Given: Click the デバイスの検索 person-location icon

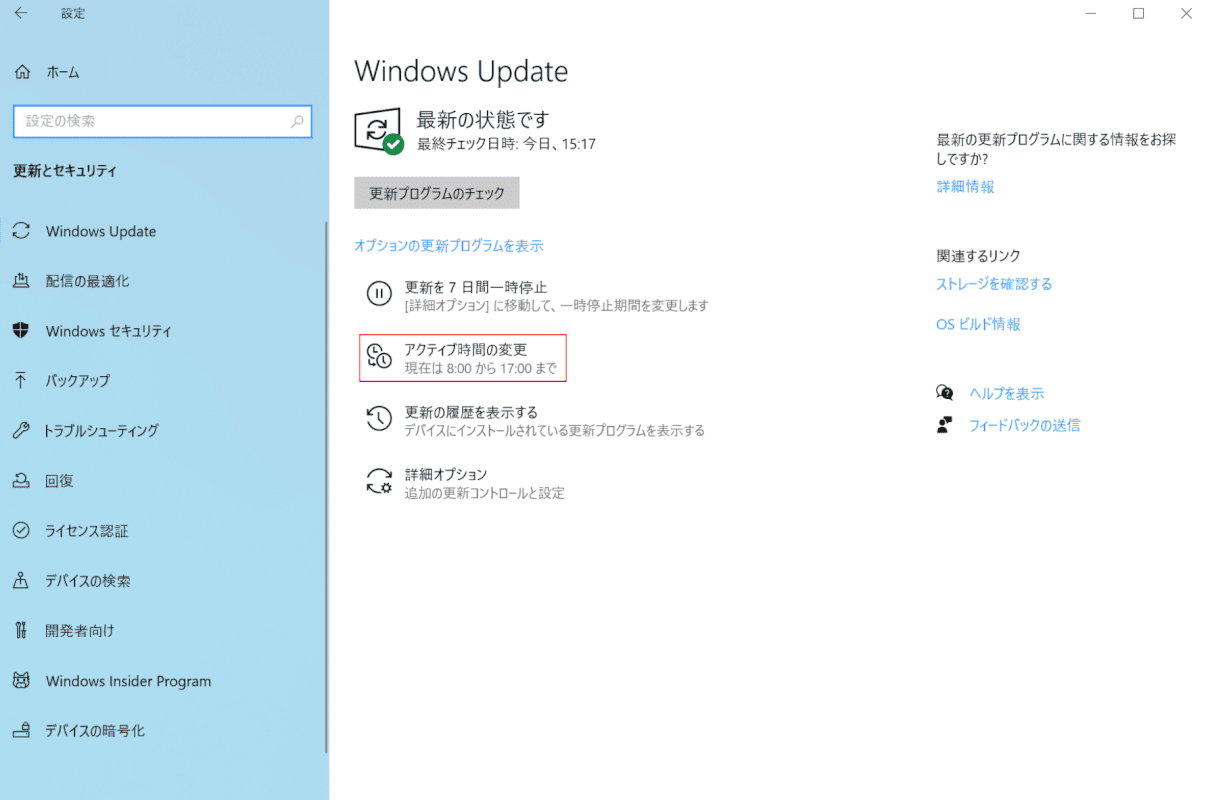Looking at the screenshot, I should click(x=21, y=581).
